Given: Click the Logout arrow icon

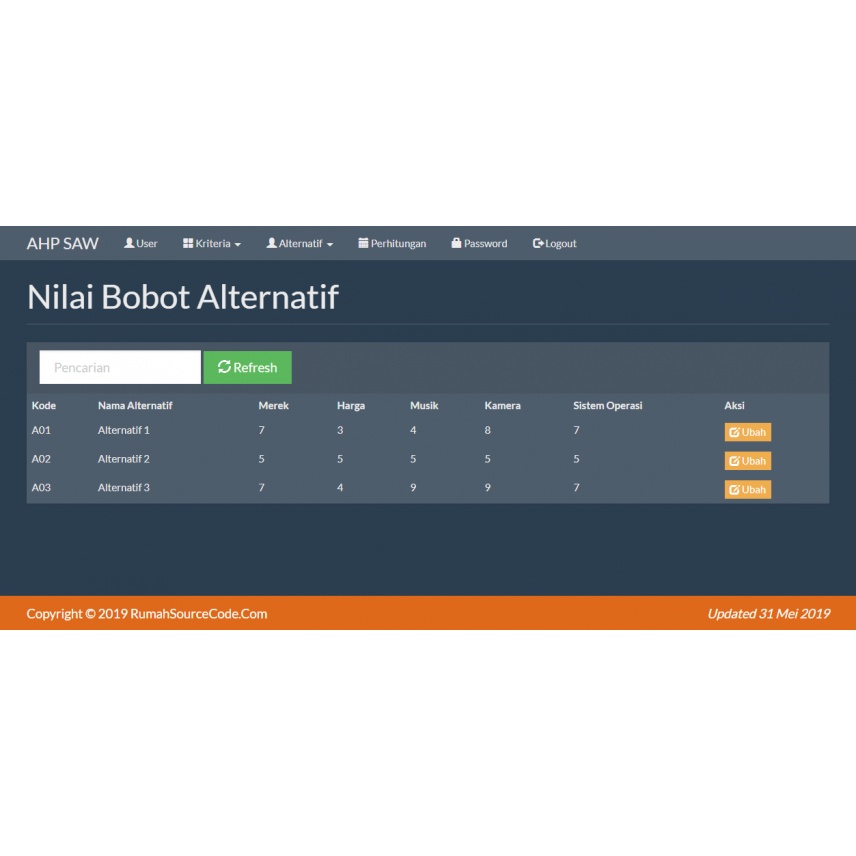Looking at the screenshot, I should pos(538,243).
